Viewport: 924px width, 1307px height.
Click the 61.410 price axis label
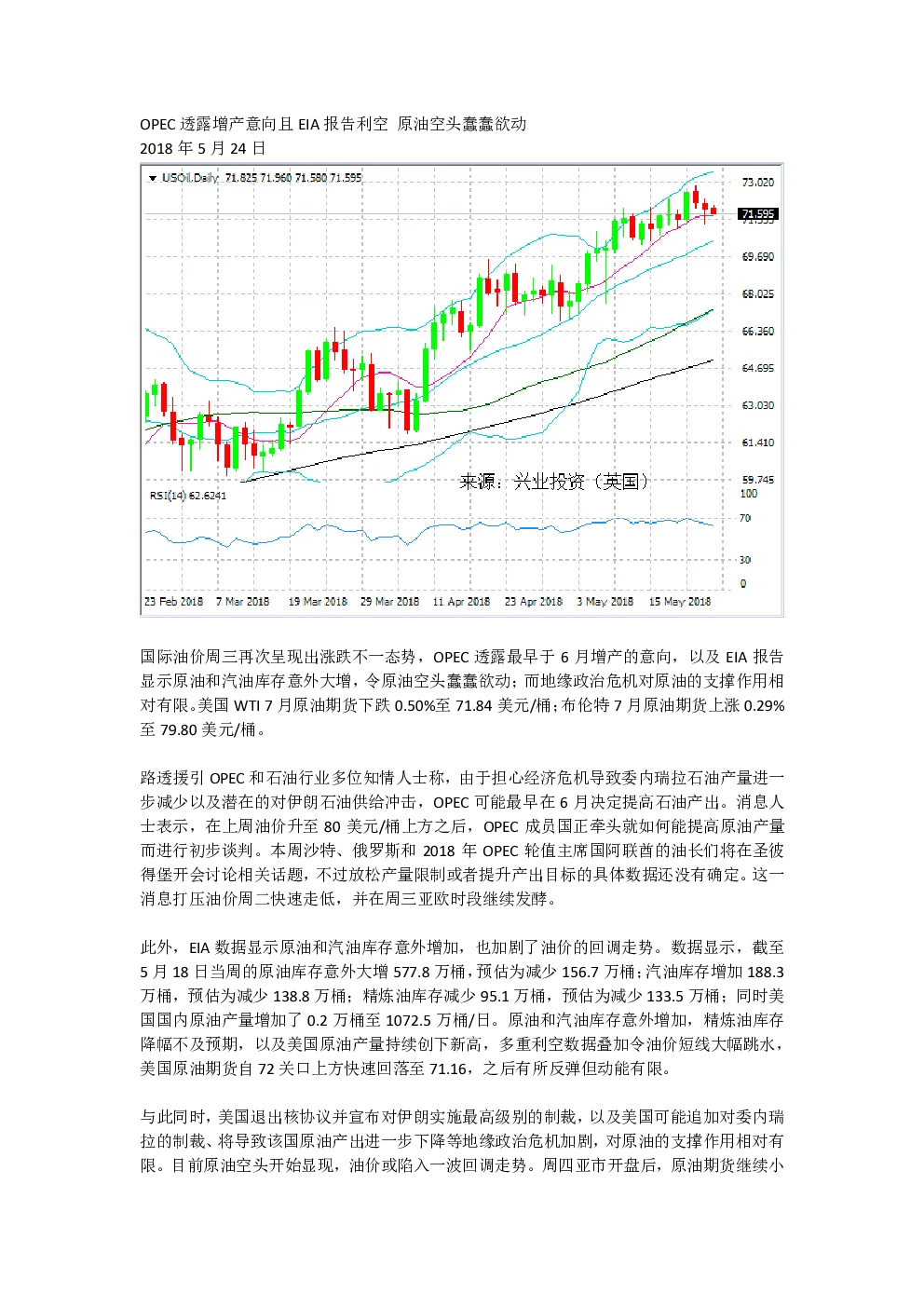(x=757, y=443)
